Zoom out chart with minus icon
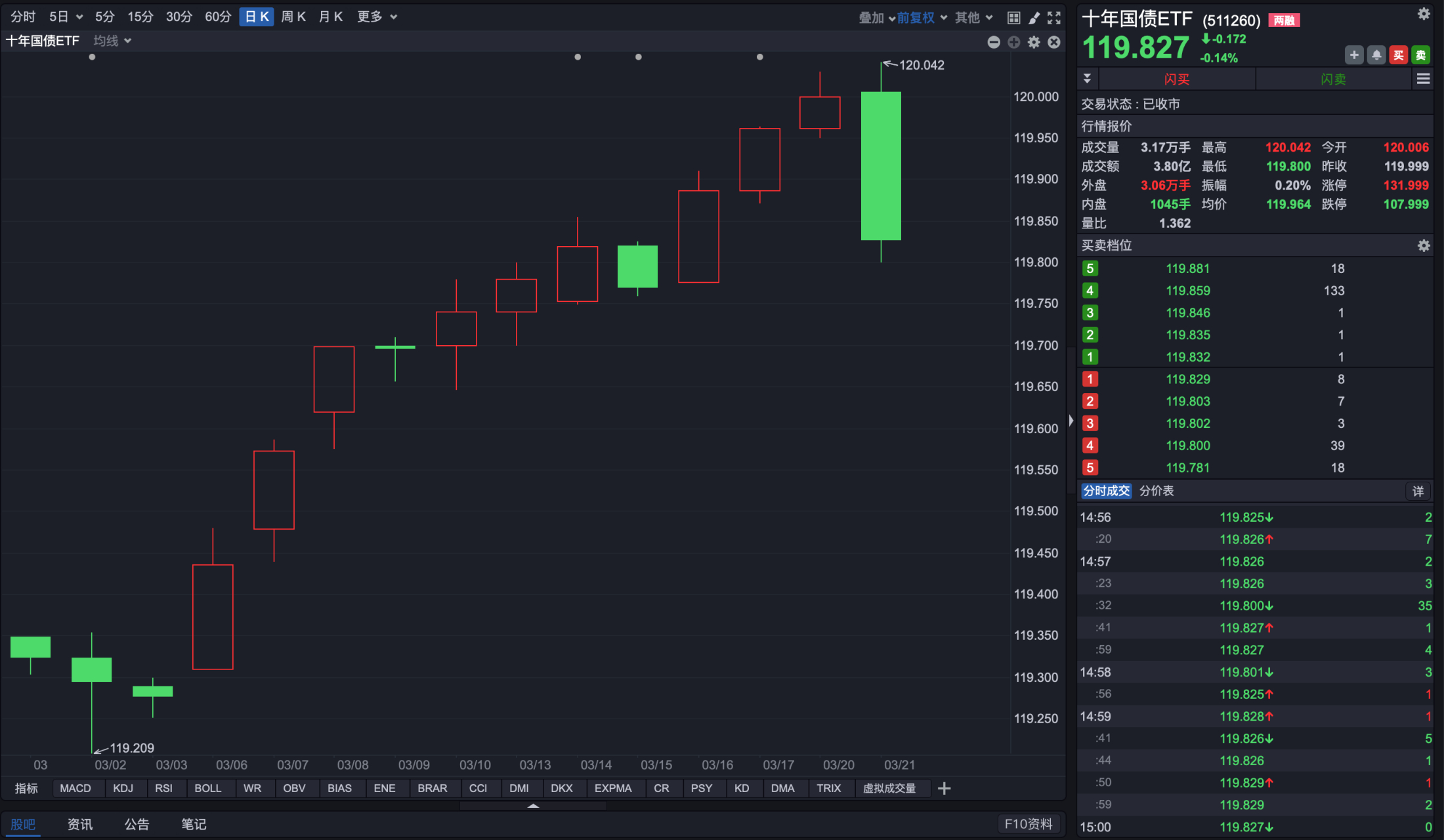This screenshot has height=840, width=1444. (994, 42)
